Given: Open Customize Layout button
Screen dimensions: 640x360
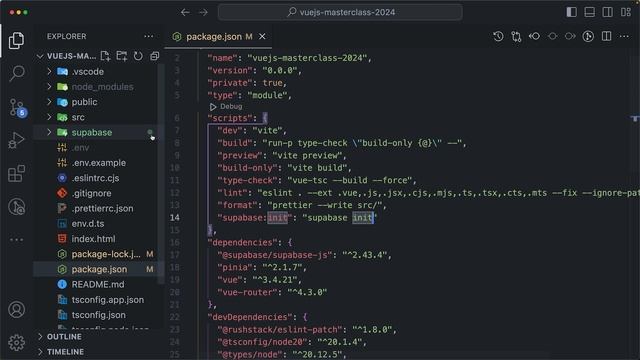Looking at the screenshot, I should [x=626, y=12].
